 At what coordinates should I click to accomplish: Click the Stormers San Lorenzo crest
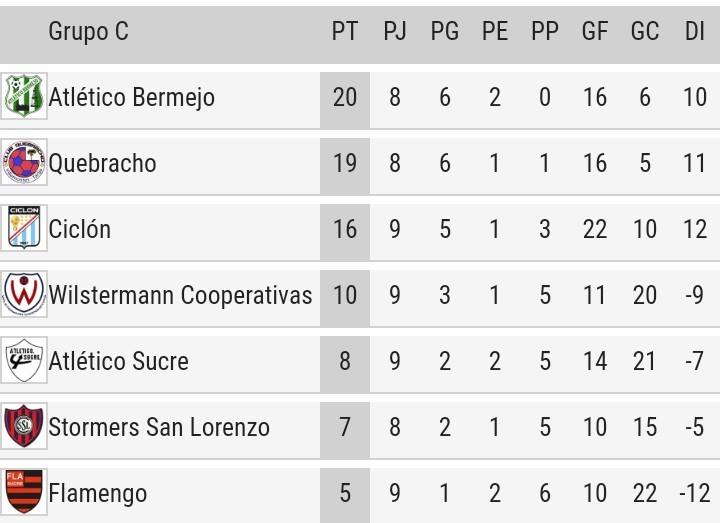[24, 426]
